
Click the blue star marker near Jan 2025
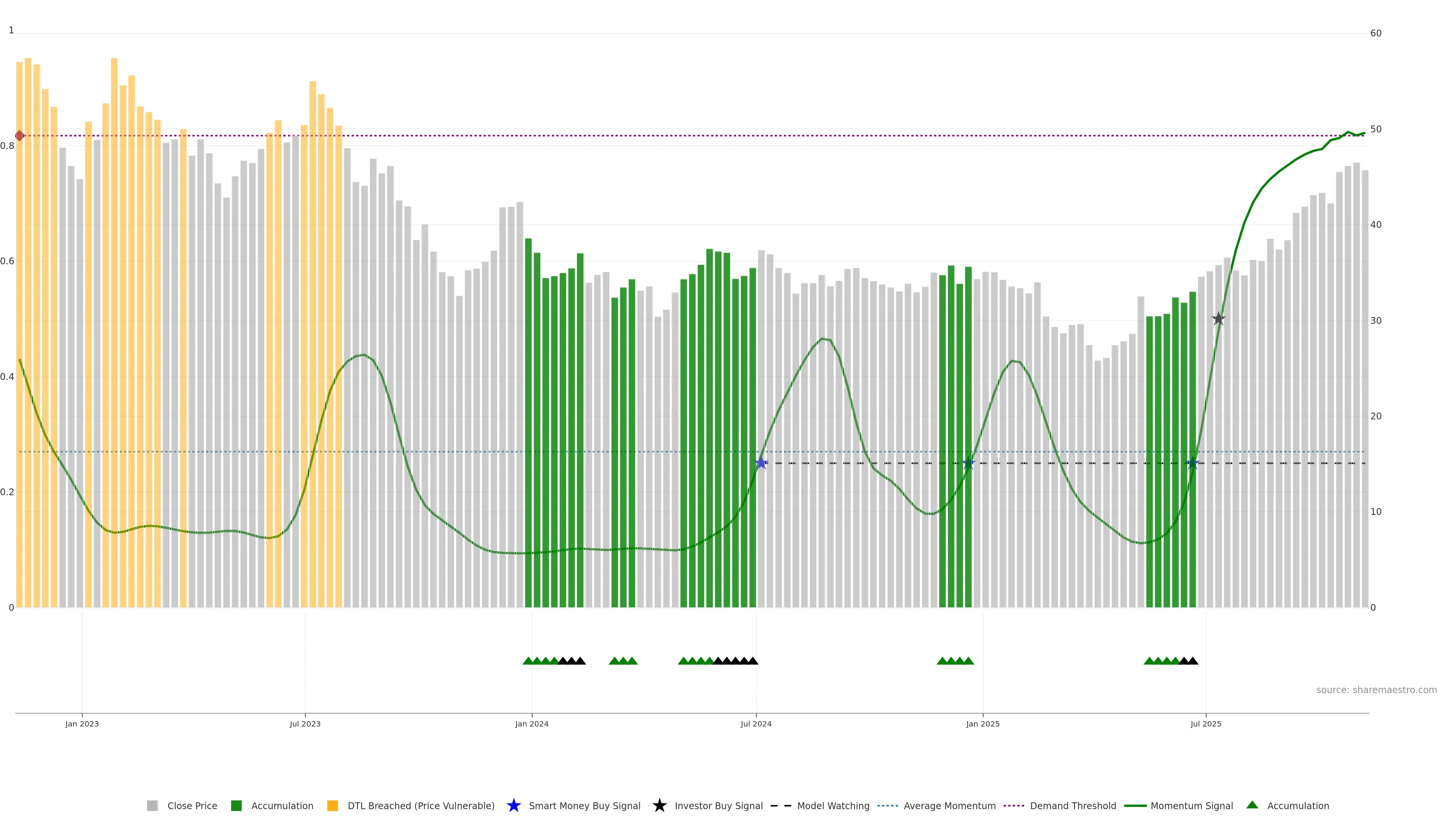[x=968, y=463]
